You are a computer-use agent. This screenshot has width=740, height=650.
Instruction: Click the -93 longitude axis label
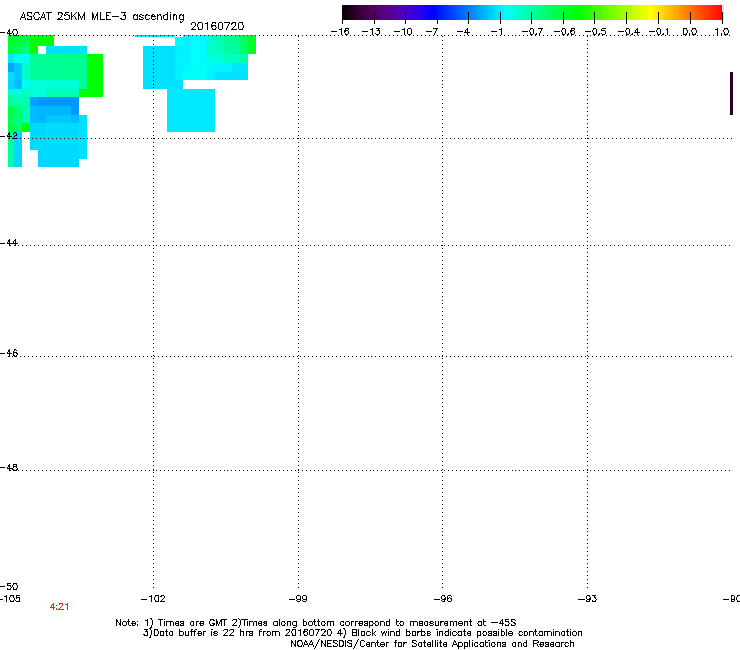[588, 599]
